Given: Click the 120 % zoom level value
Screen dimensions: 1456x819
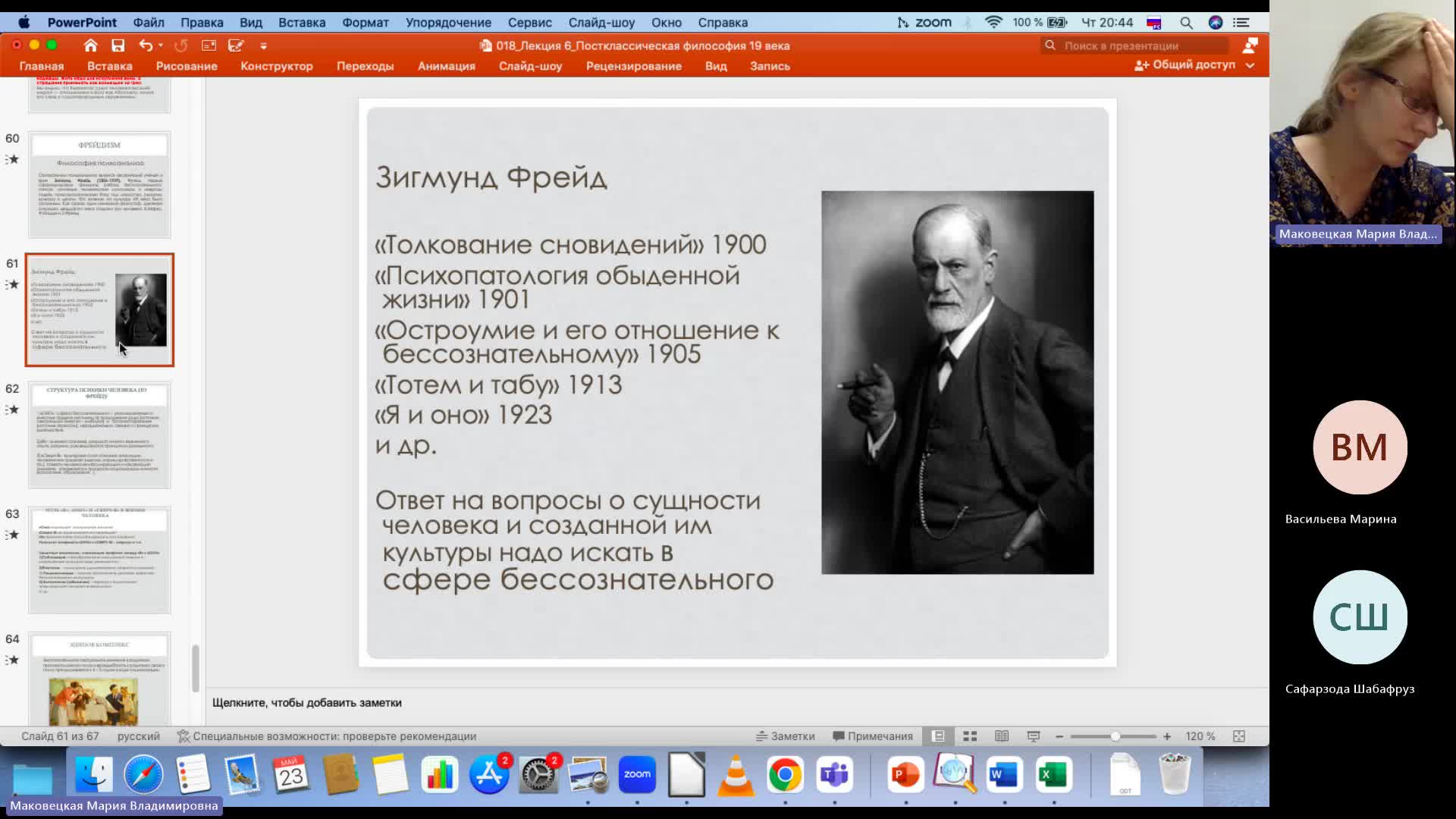Looking at the screenshot, I should [x=1200, y=736].
